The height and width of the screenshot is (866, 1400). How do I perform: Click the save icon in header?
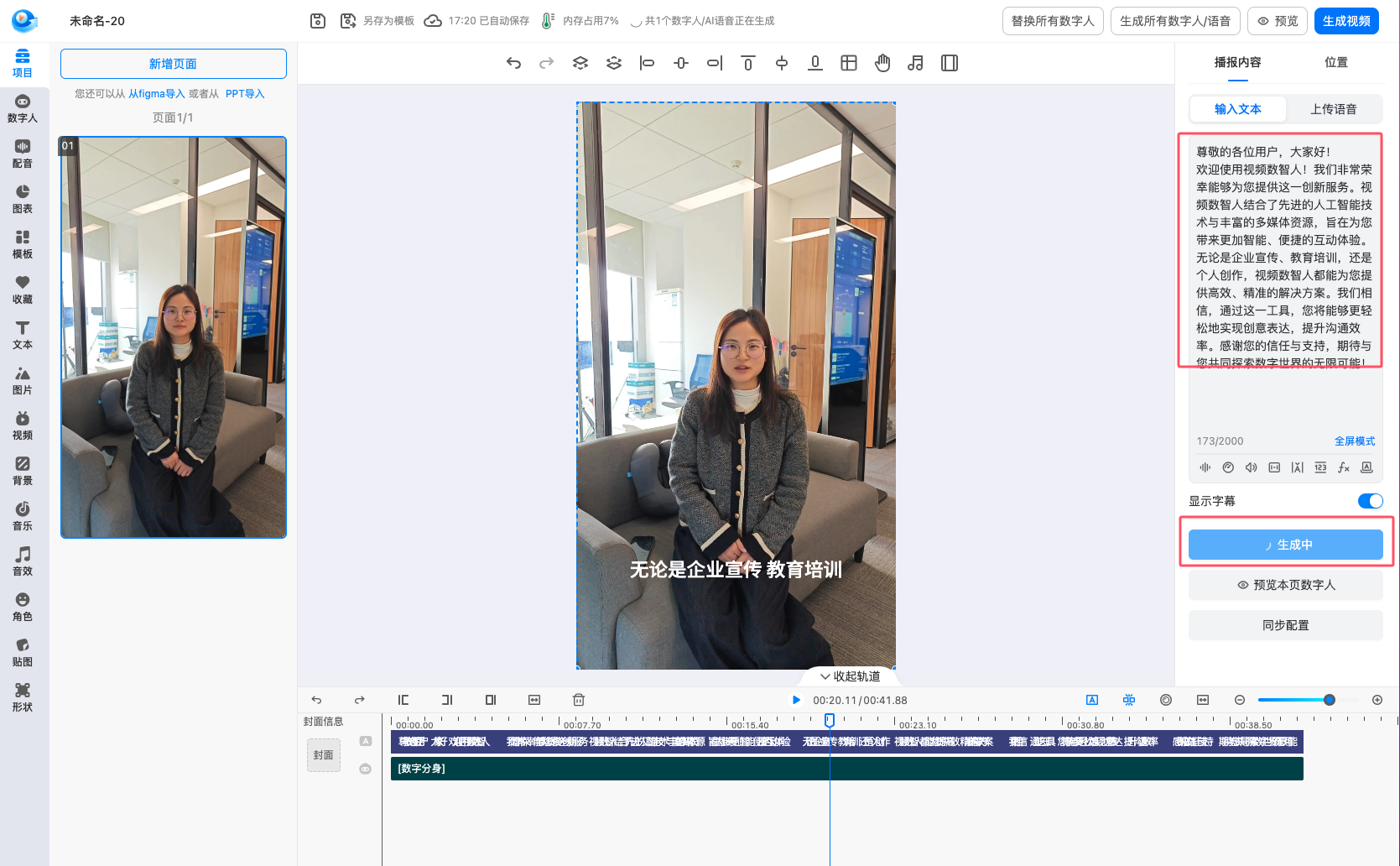point(318,21)
